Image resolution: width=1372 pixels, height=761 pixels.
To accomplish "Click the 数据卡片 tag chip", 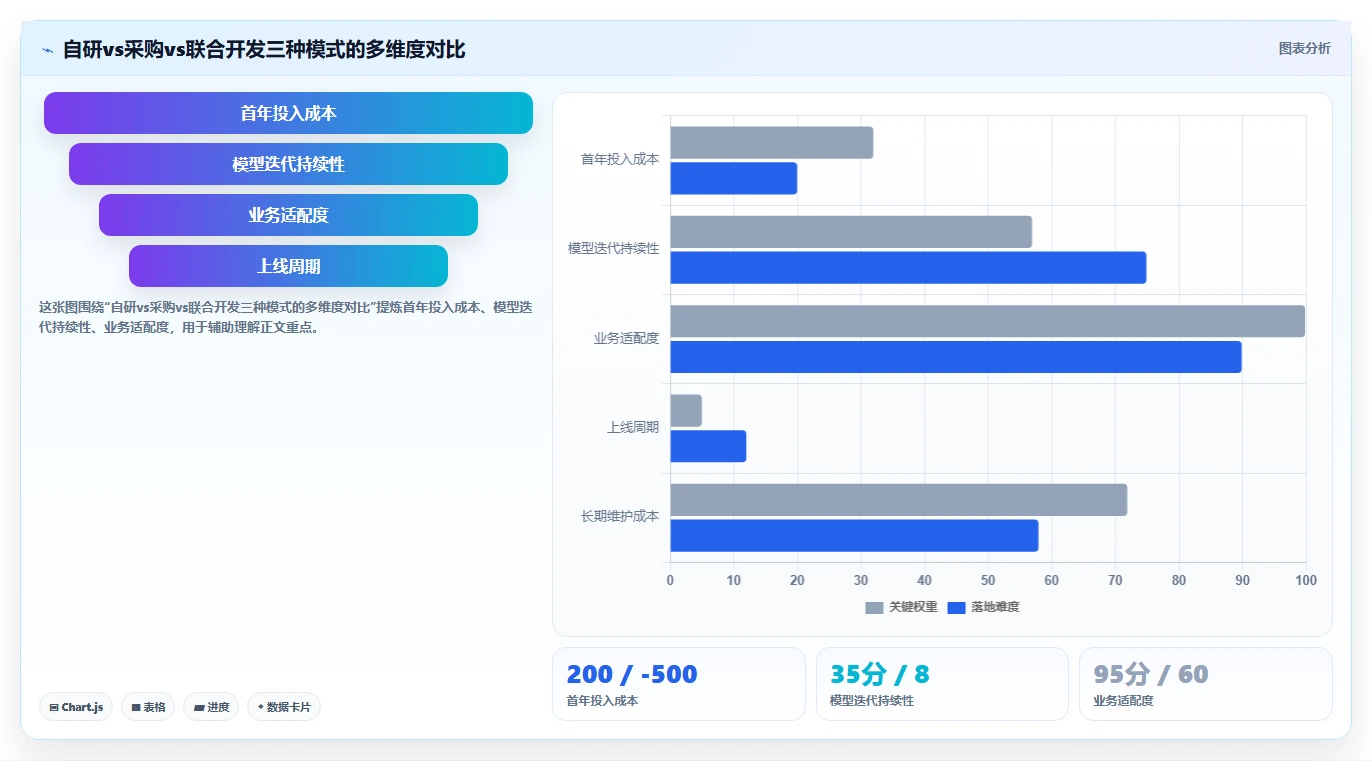I will [x=284, y=707].
